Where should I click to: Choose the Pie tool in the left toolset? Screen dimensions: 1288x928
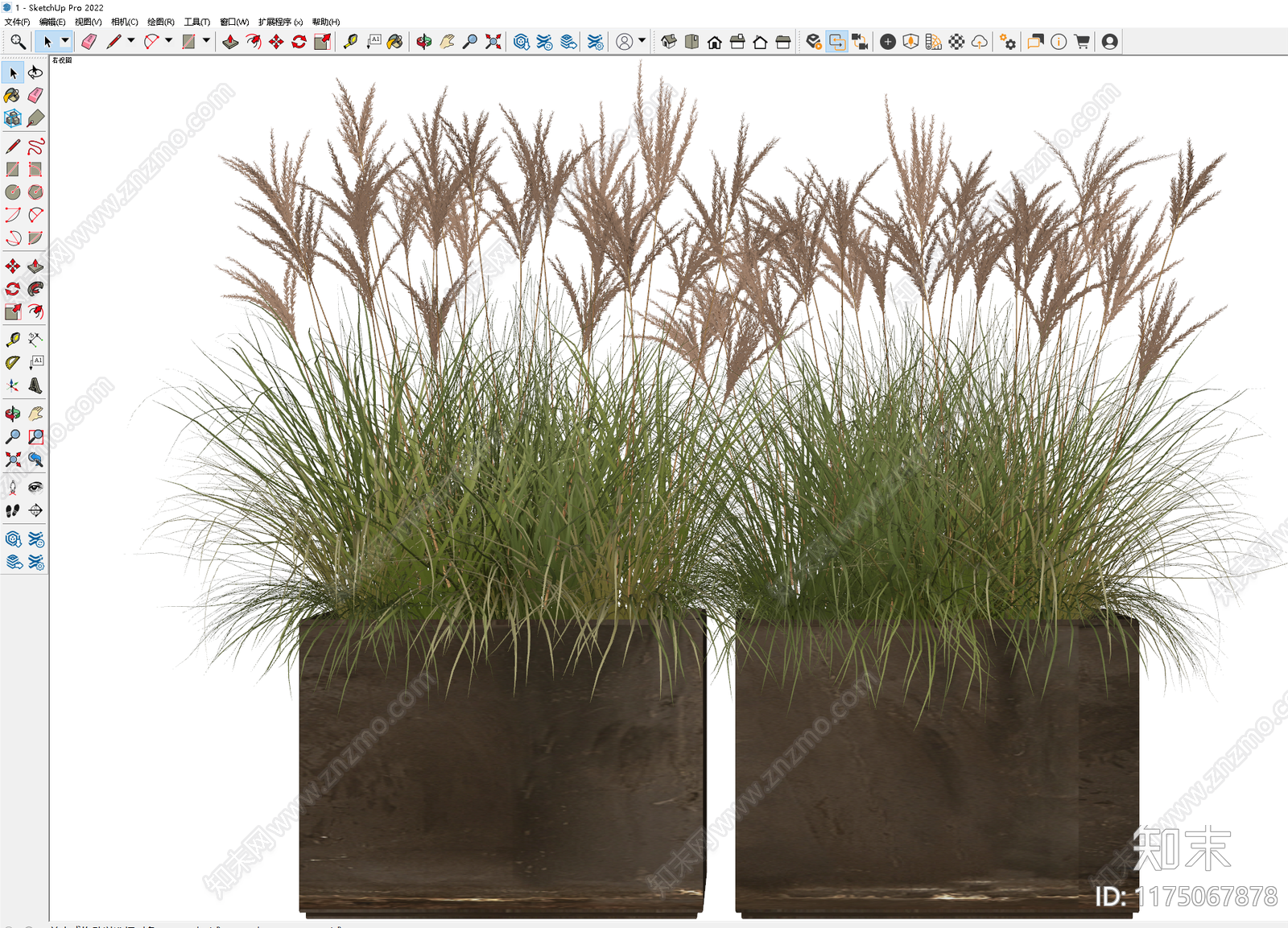pos(35,238)
